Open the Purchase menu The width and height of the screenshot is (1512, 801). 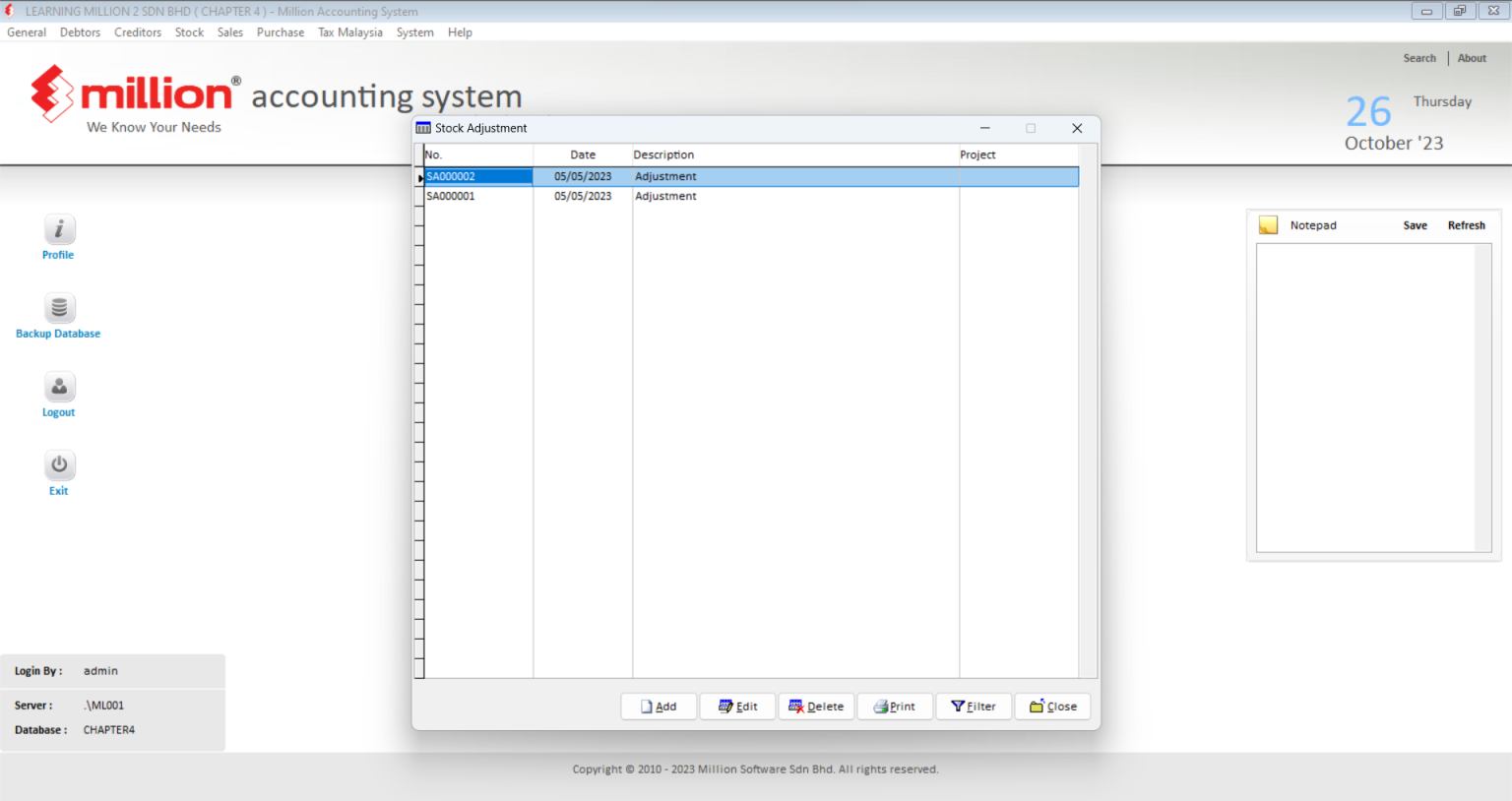click(x=281, y=32)
